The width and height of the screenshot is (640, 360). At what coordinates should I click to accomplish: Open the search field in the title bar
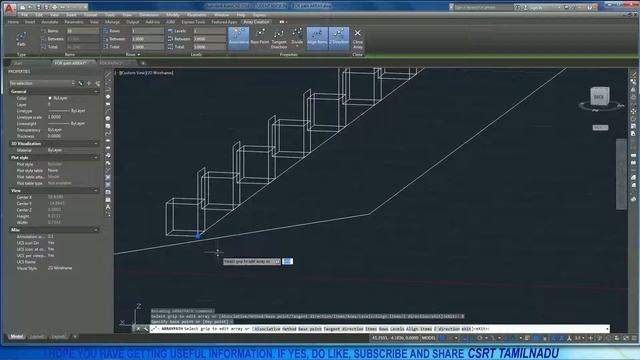tap(483, 7)
